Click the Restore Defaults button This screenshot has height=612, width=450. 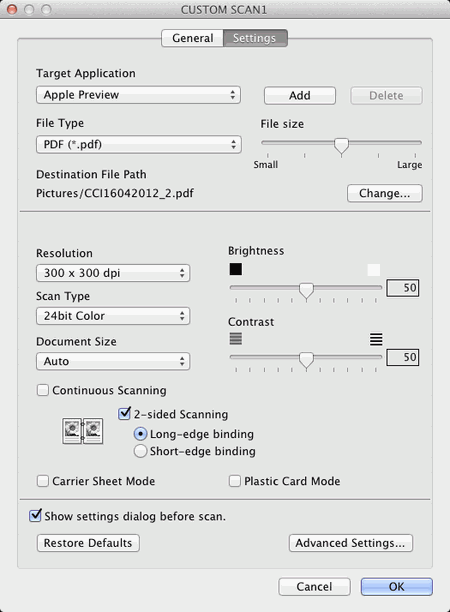88,543
